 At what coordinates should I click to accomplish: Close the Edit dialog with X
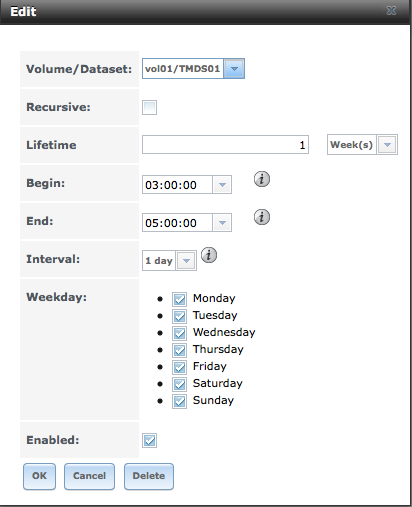[391, 11]
